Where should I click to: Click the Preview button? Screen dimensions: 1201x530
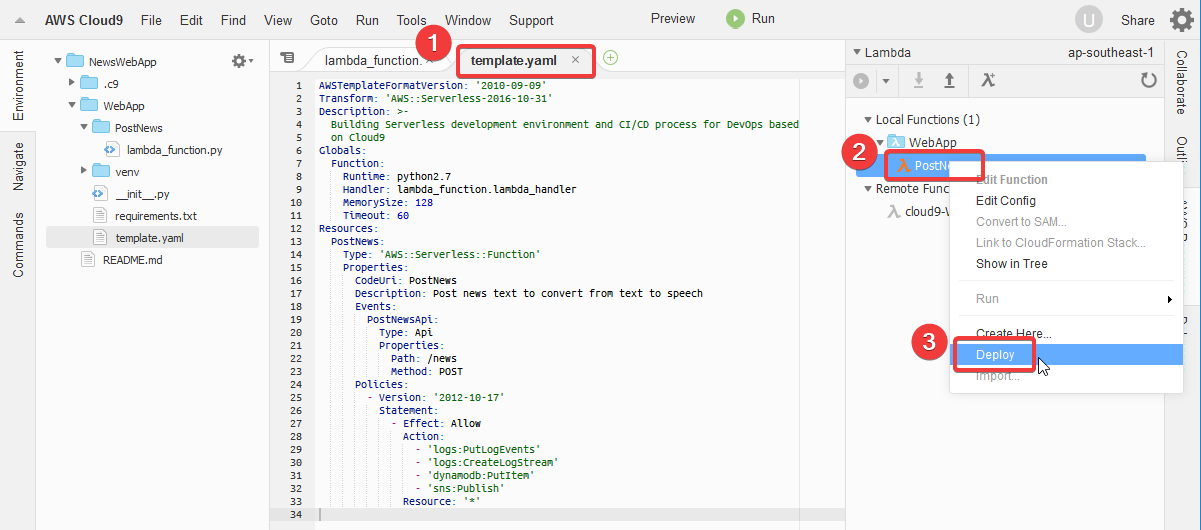pyautogui.click(x=673, y=18)
